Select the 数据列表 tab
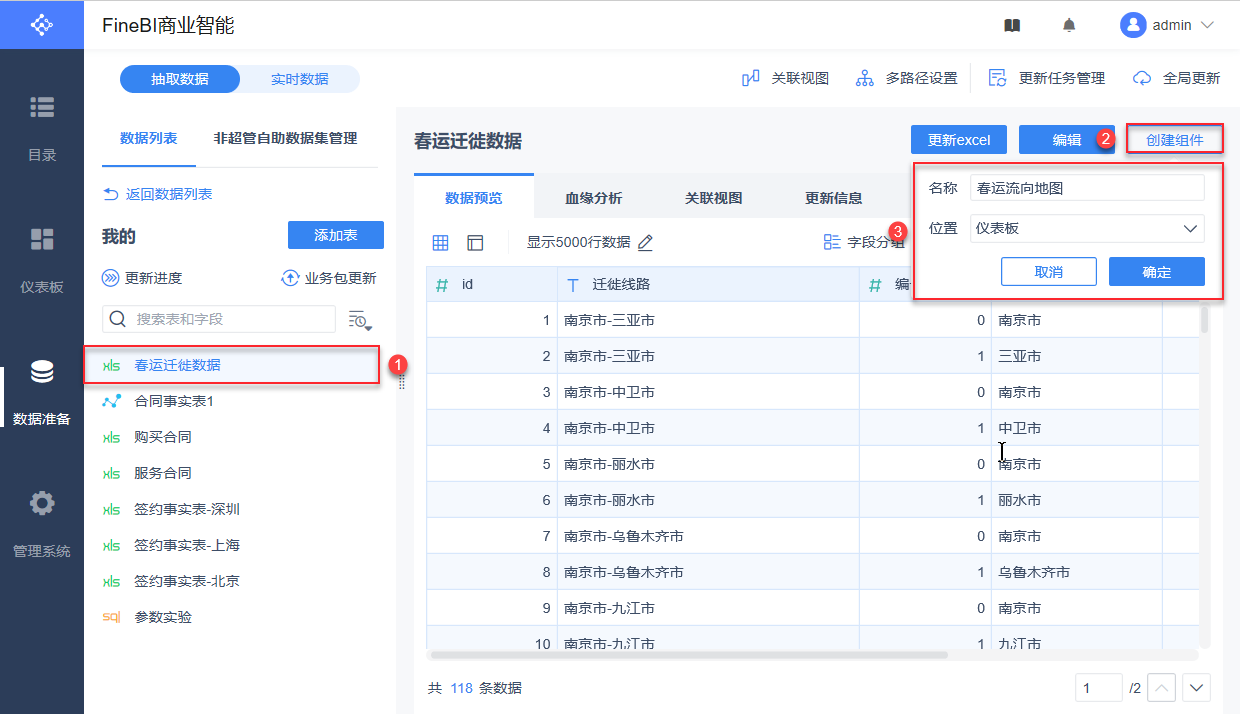 click(x=148, y=138)
